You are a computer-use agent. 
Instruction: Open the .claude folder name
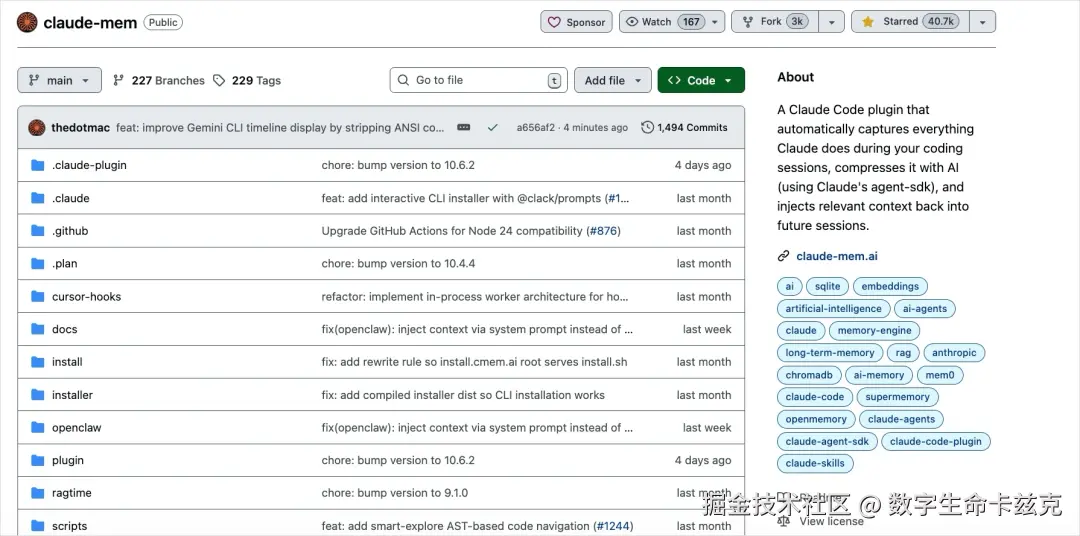pyautogui.click(x=70, y=198)
